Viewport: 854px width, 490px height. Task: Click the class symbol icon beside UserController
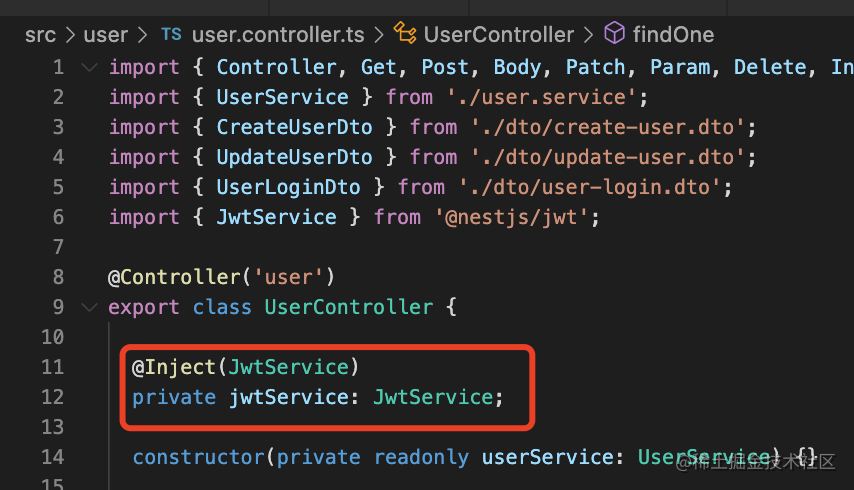[405, 35]
